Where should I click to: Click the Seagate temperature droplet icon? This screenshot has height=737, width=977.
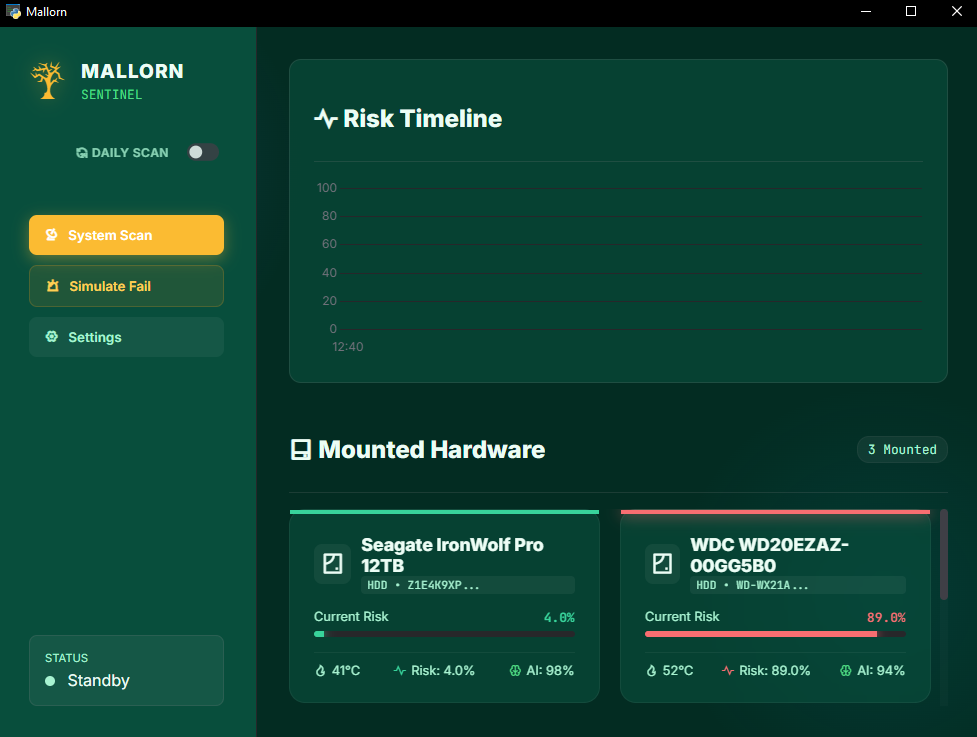coord(320,671)
